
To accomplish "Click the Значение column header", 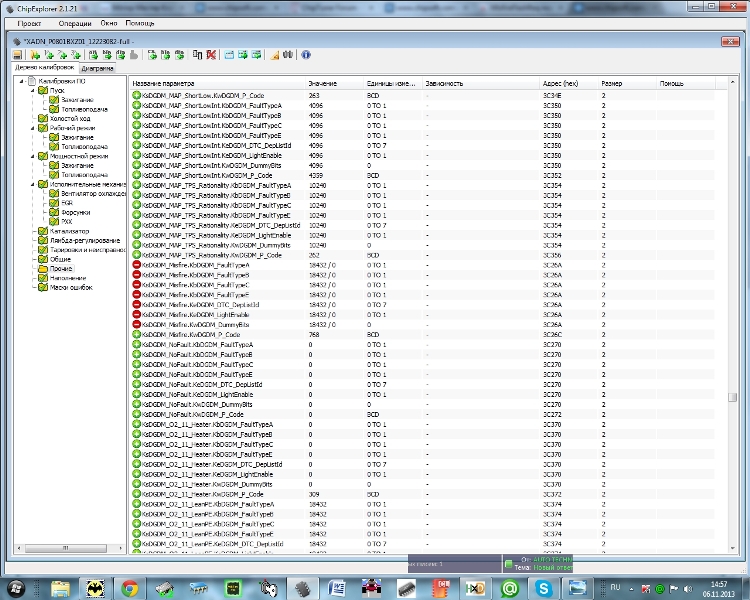I will (322, 83).
